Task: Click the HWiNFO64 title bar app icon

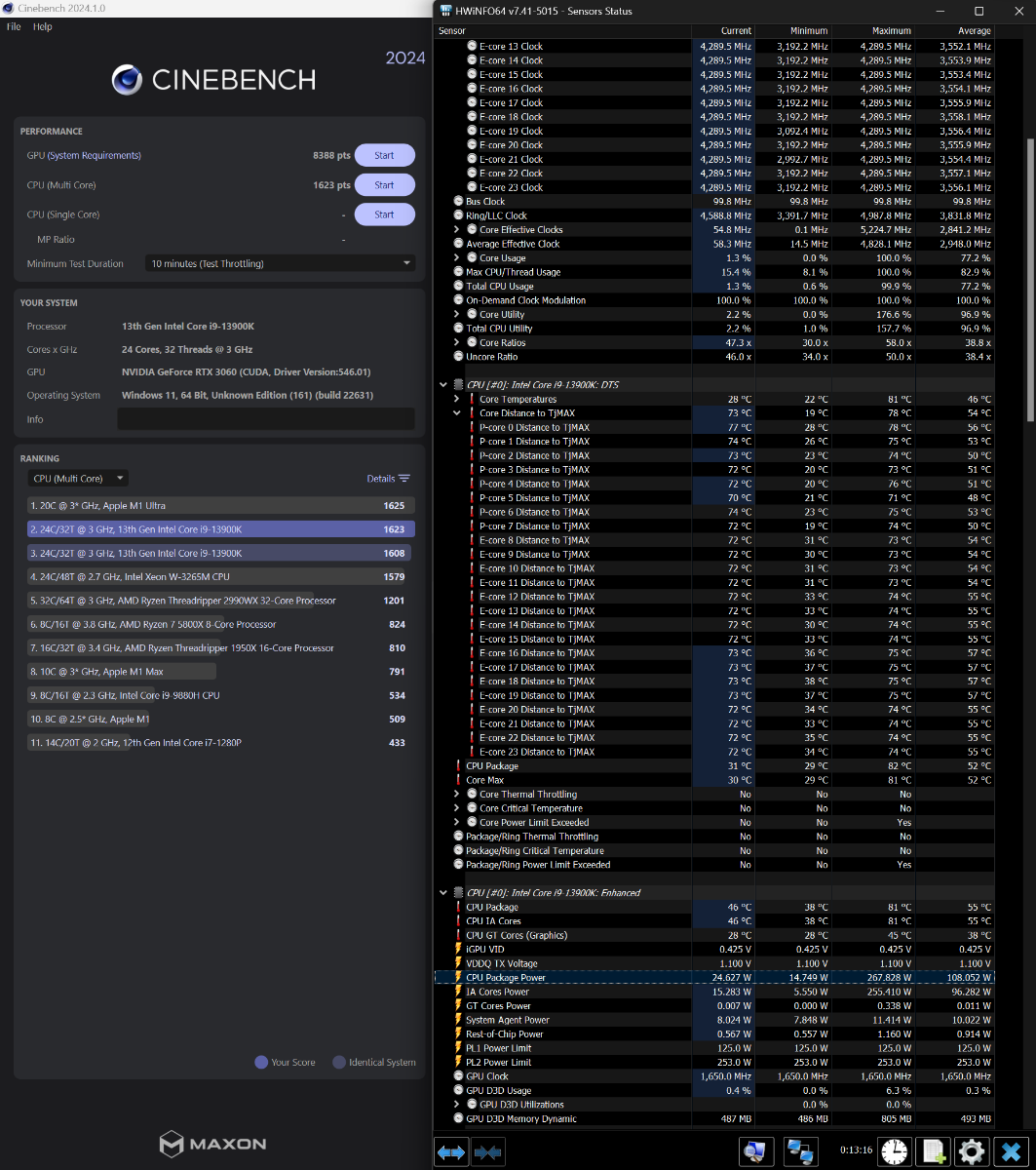Action: pyautogui.click(x=446, y=12)
